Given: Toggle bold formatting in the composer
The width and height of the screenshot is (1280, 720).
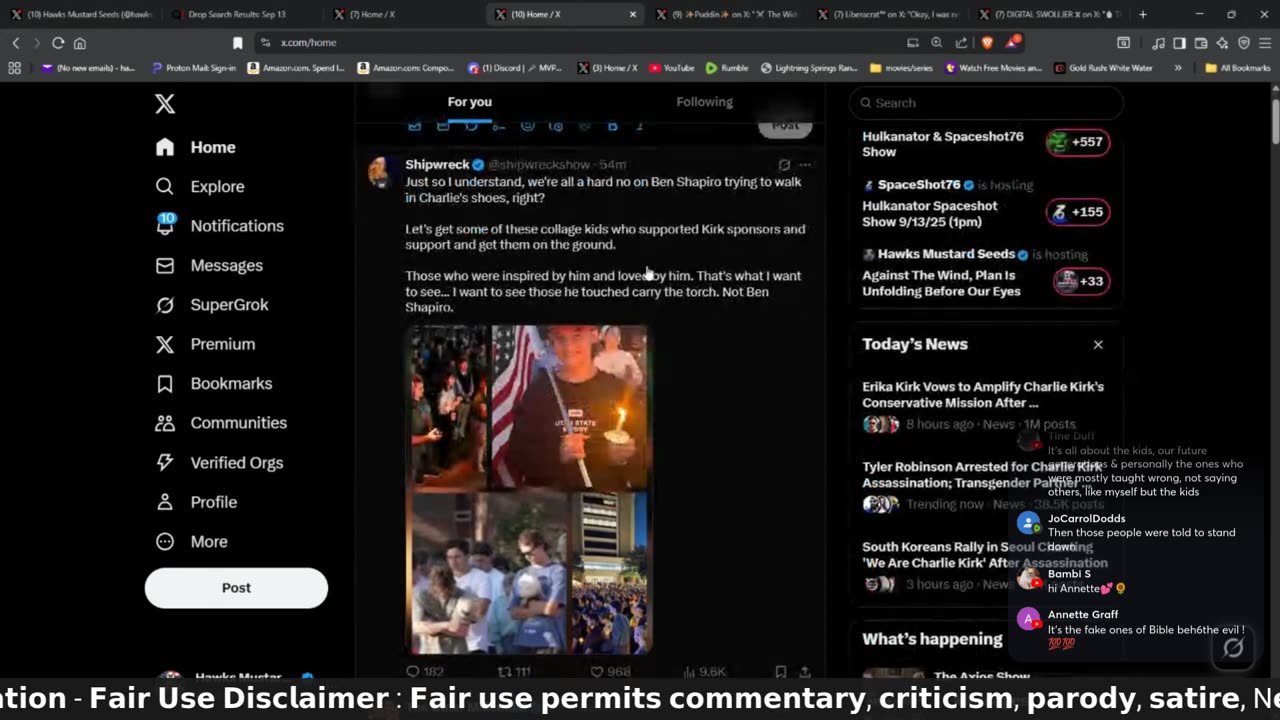Looking at the screenshot, I should click(x=613, y=126).
